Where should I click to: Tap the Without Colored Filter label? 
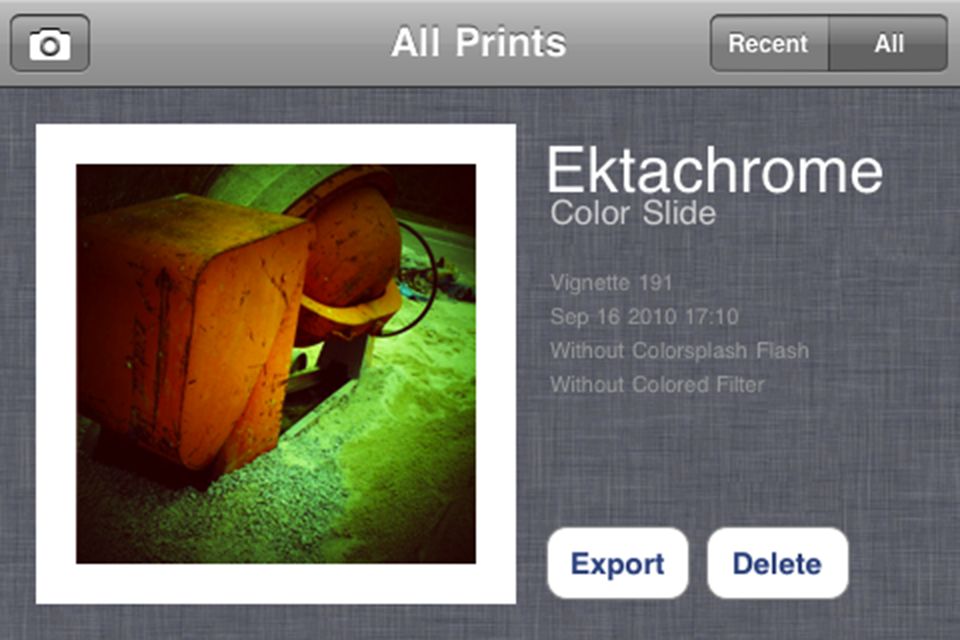click(657, 385)
